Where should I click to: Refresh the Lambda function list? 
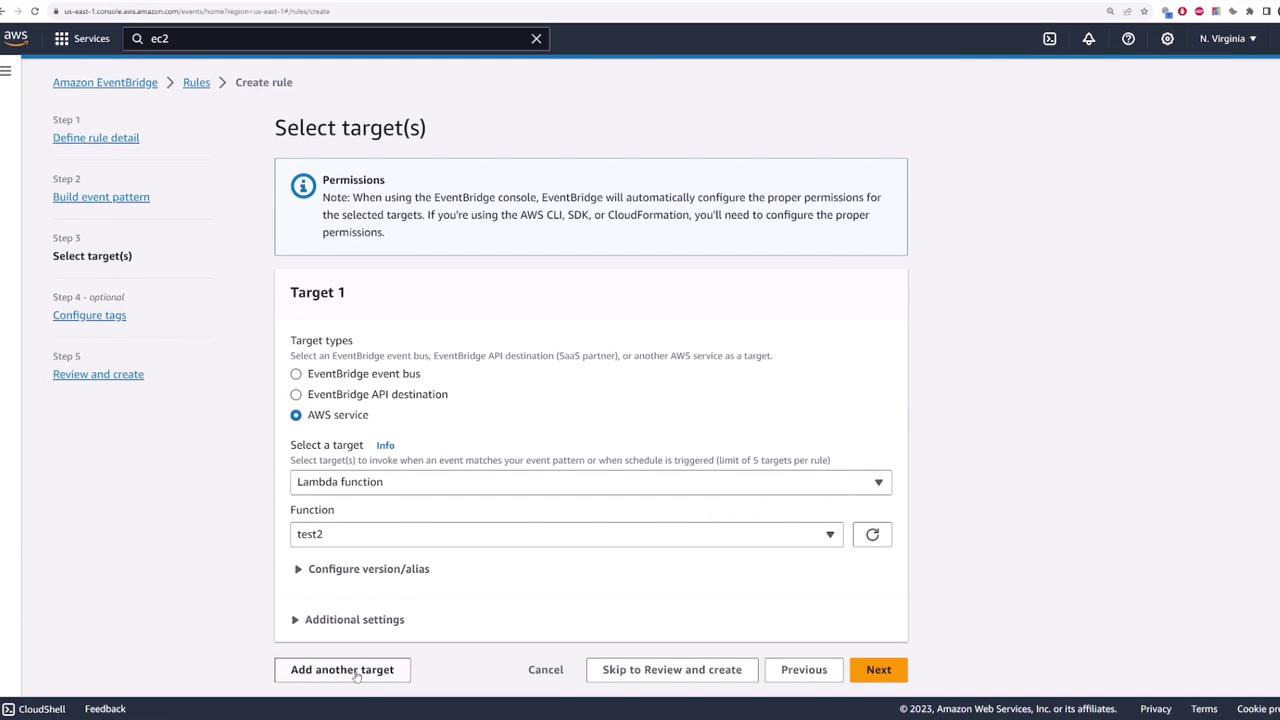[872, 534]
